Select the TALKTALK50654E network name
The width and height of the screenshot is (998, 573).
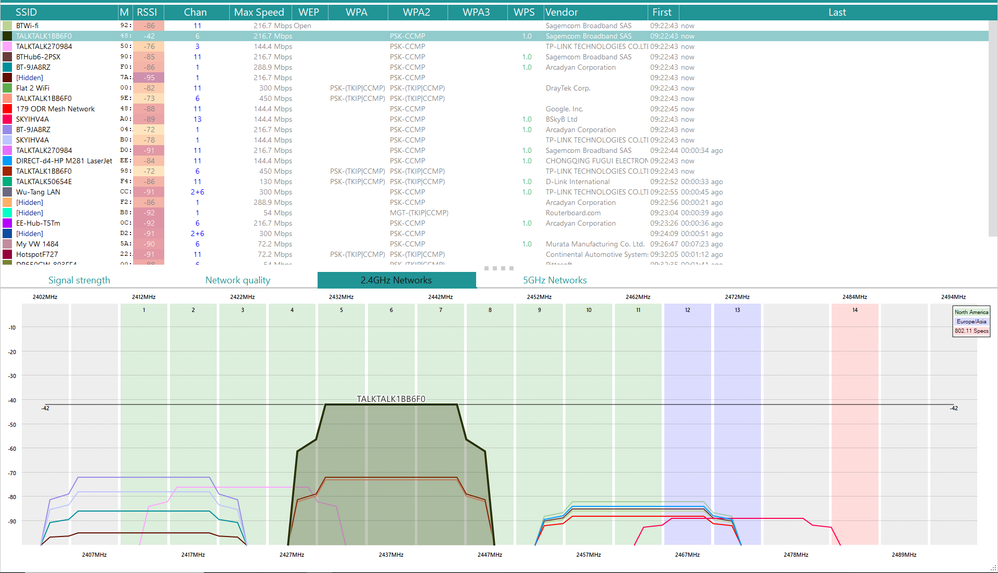tap(44, 181)
